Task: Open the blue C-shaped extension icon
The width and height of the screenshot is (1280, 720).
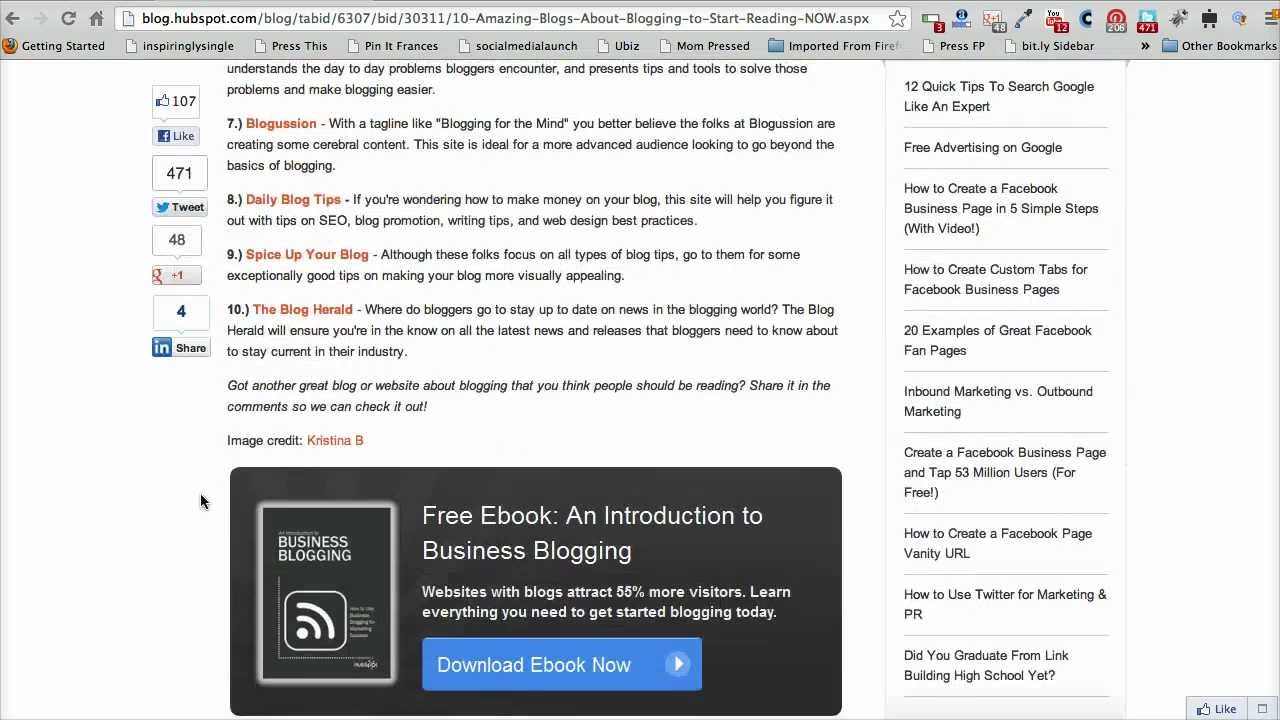Action: [1086, 18]
